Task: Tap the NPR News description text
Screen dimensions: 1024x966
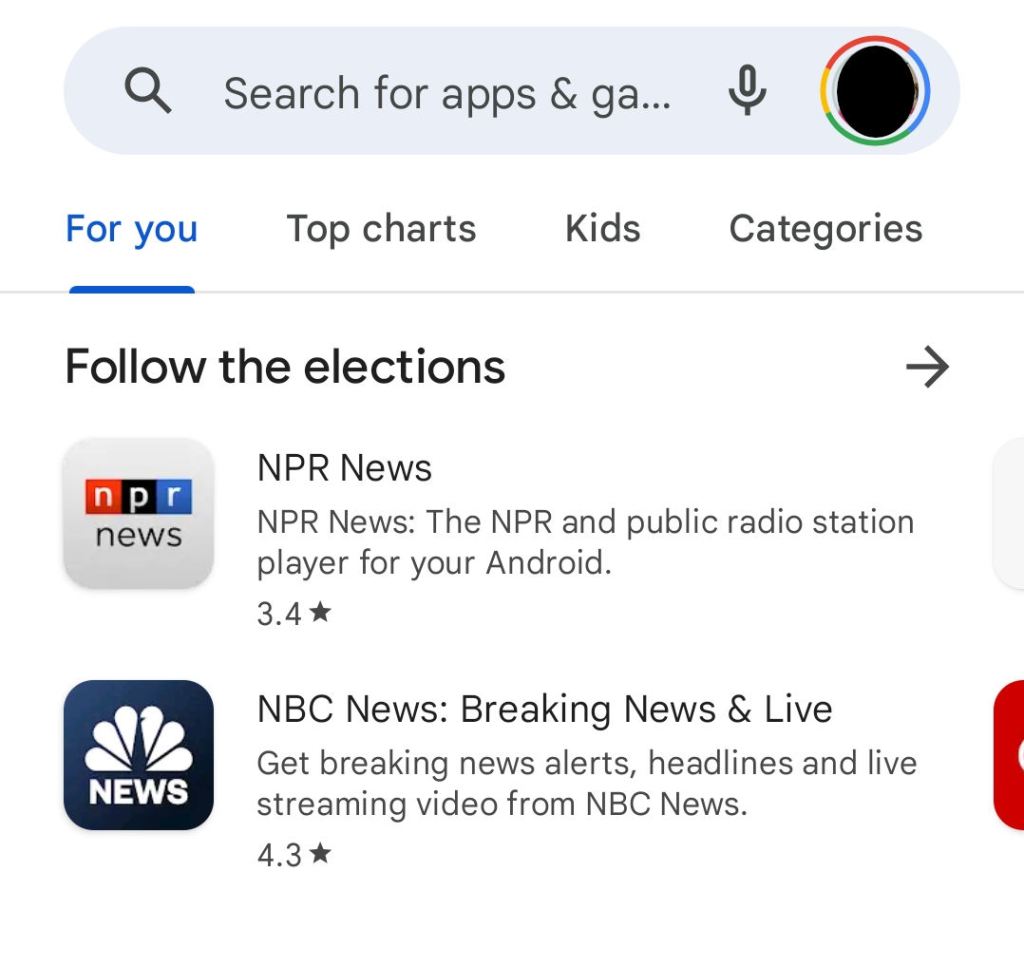Action: click(x=585, y=542)
